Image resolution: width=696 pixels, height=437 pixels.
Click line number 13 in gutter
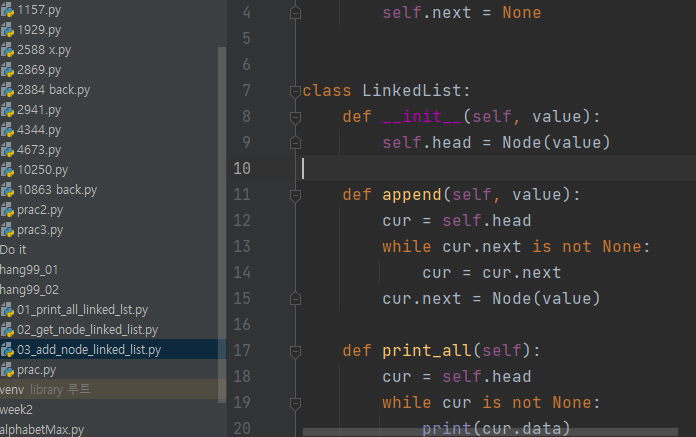coord(242,246)
